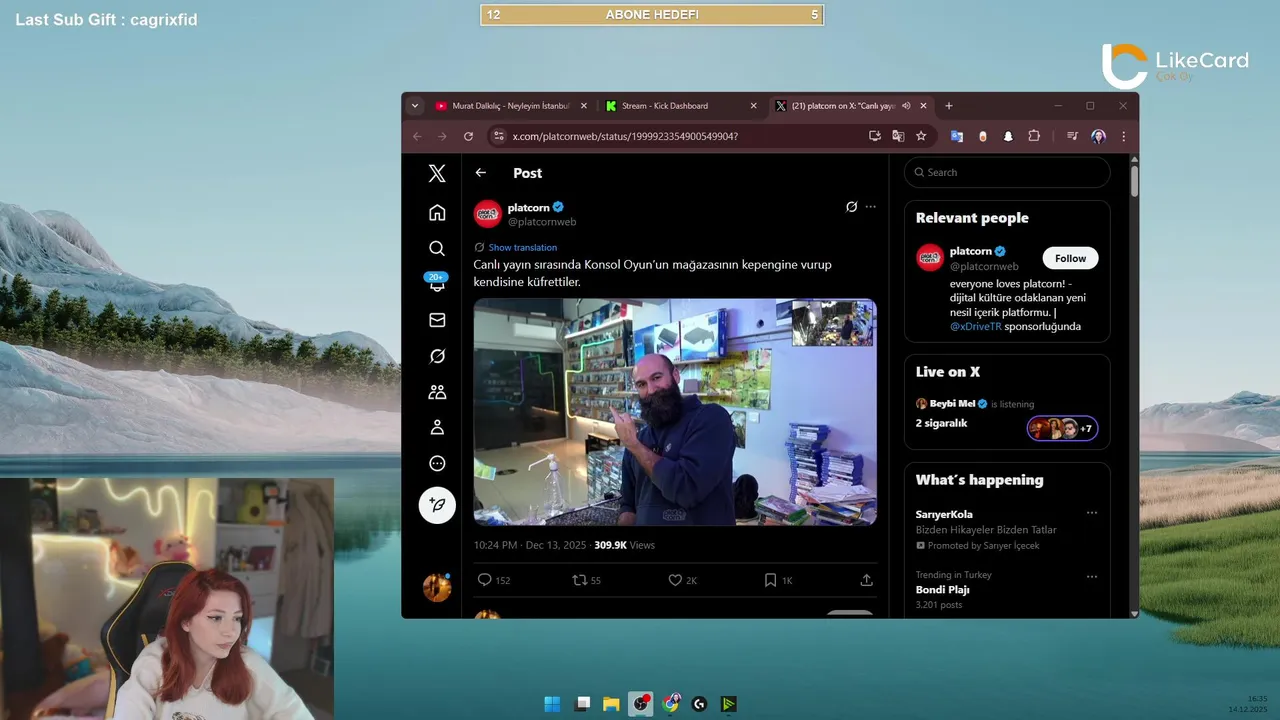Open the Extensions puzzle icon
Viewport: 1280px width, 720px height.
pos(1034,136)
